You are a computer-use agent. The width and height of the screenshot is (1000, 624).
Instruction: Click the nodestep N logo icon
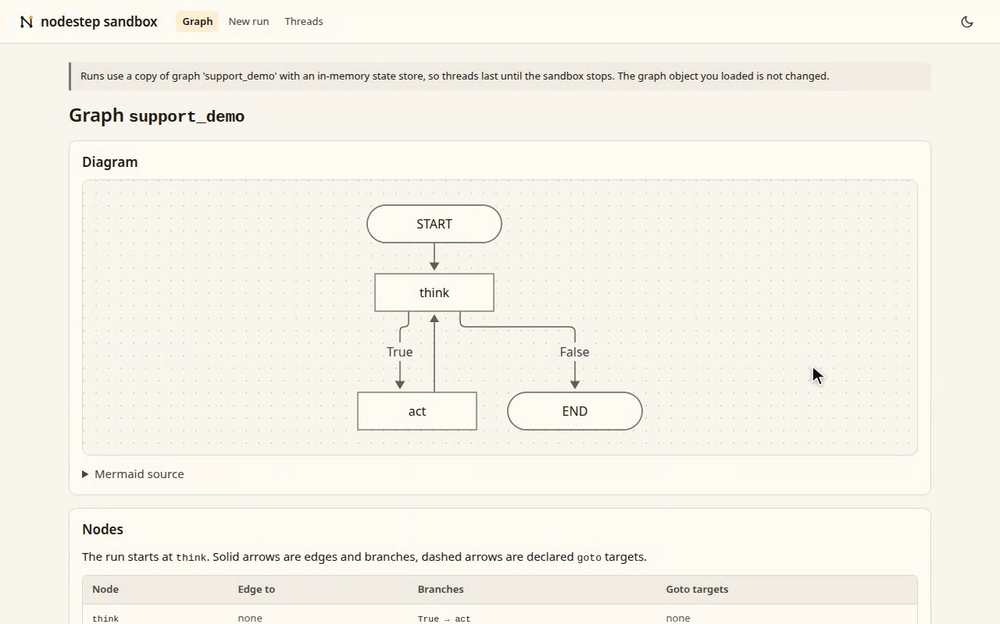pos(26,22)
